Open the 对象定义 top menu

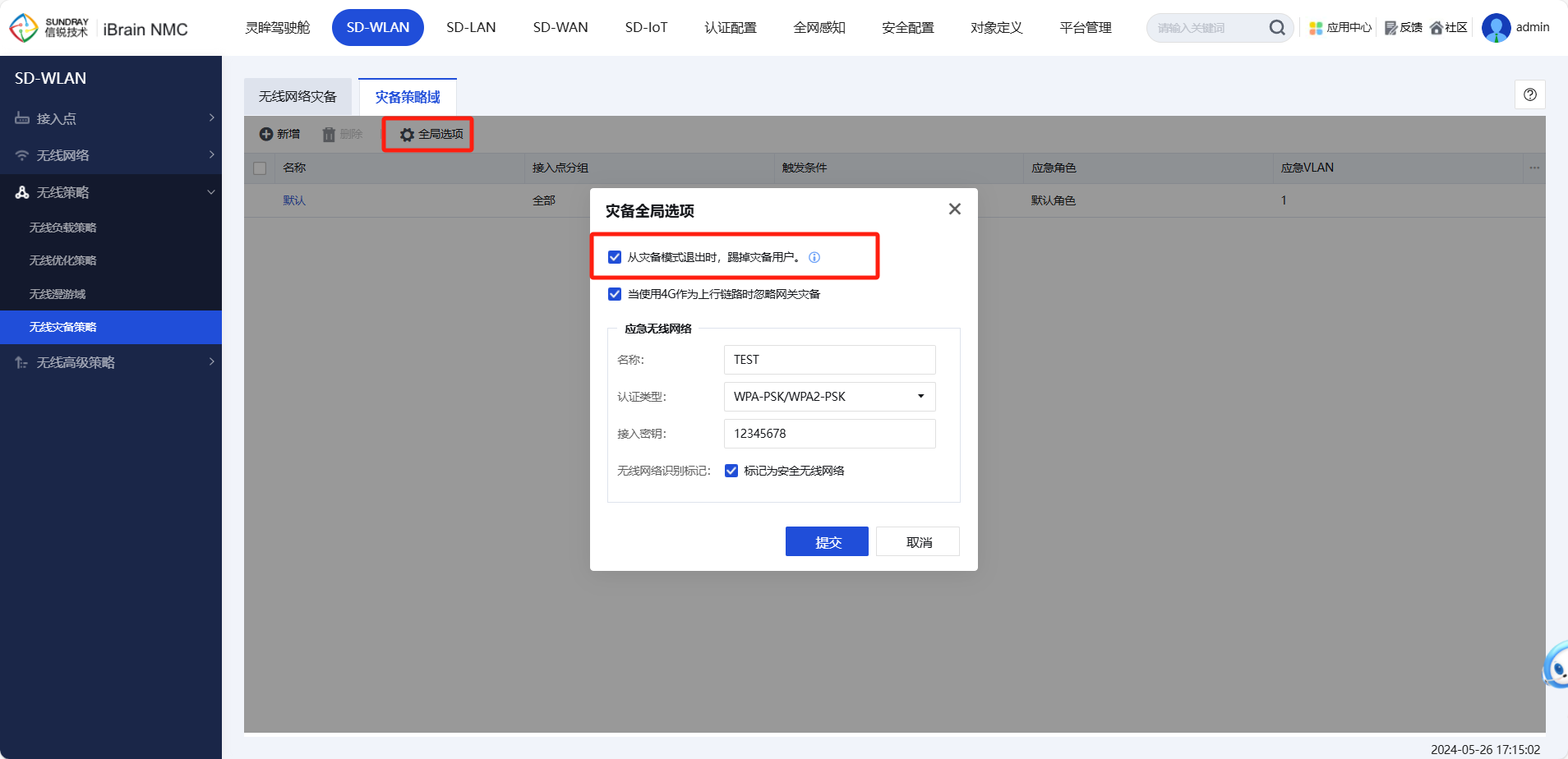point(997,28)
